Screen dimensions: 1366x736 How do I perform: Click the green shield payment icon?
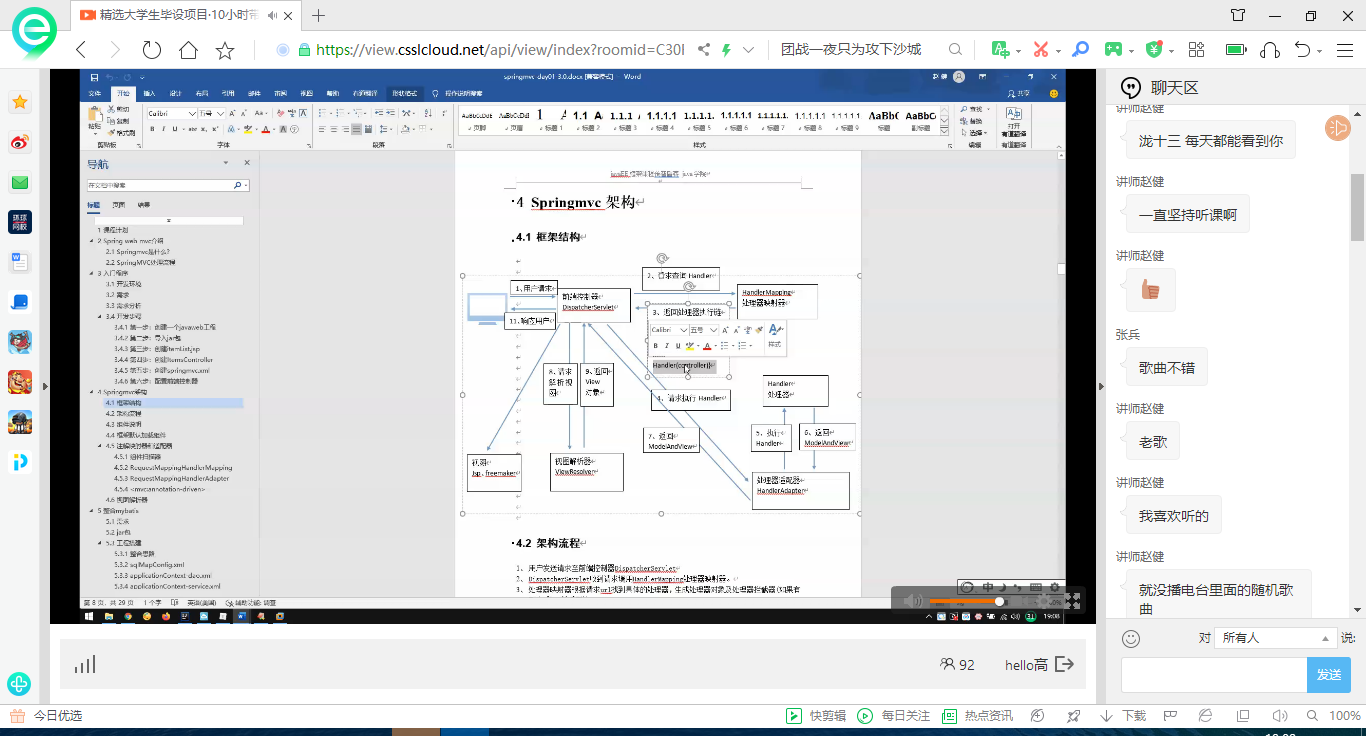coord(1154,49)
